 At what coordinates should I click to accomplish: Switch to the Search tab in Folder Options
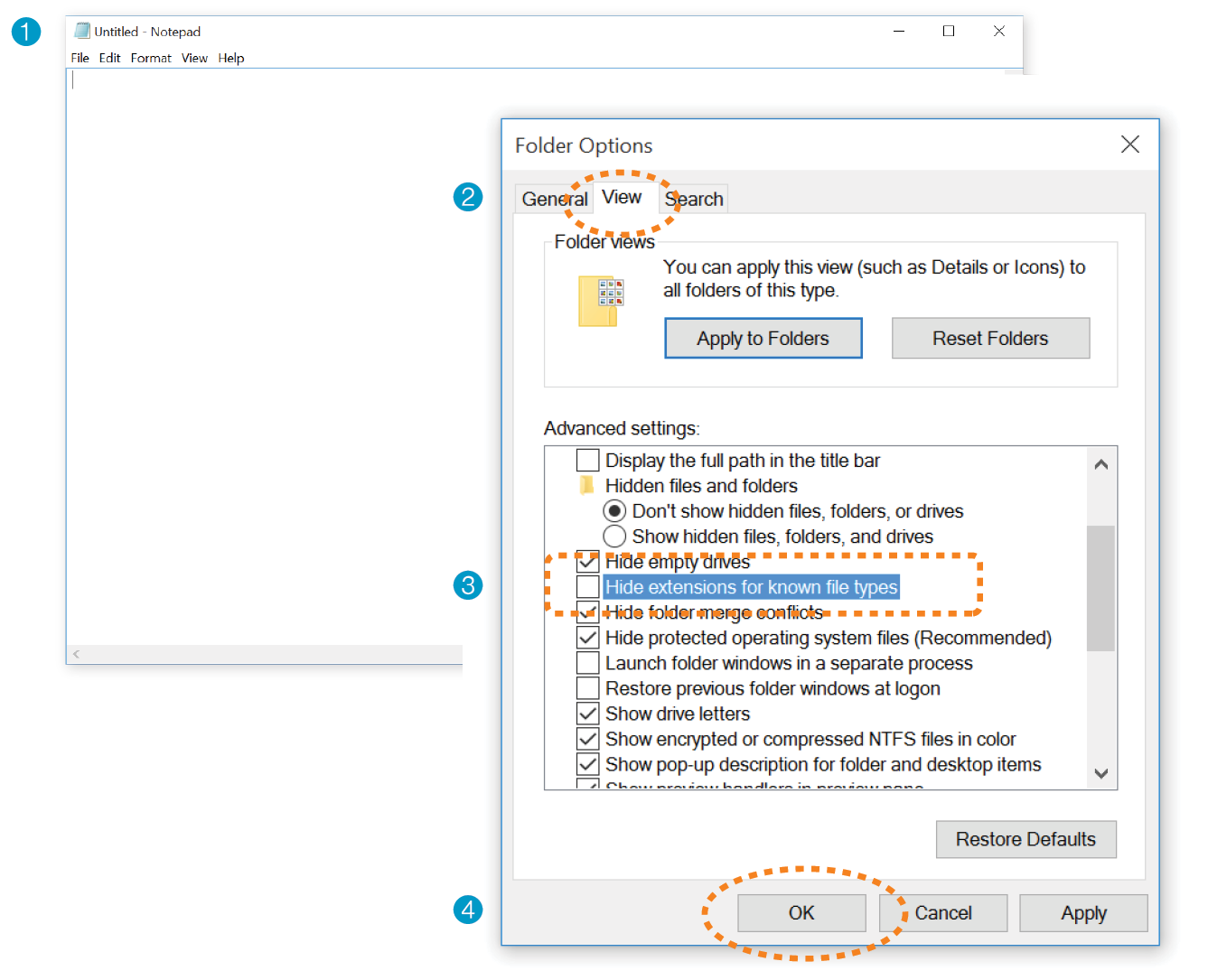pyautogui.click(x=694, y=199)
